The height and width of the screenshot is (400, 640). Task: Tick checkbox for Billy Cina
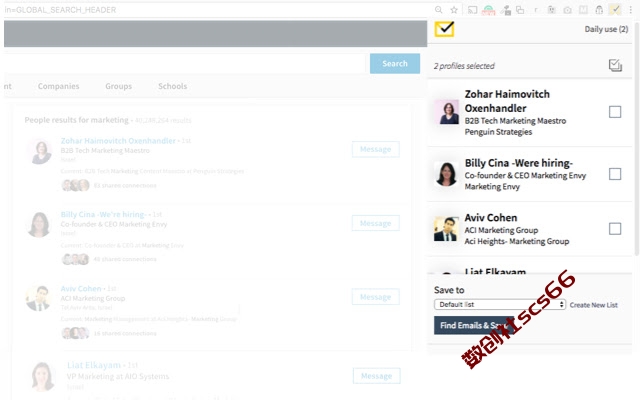(615, 174)
